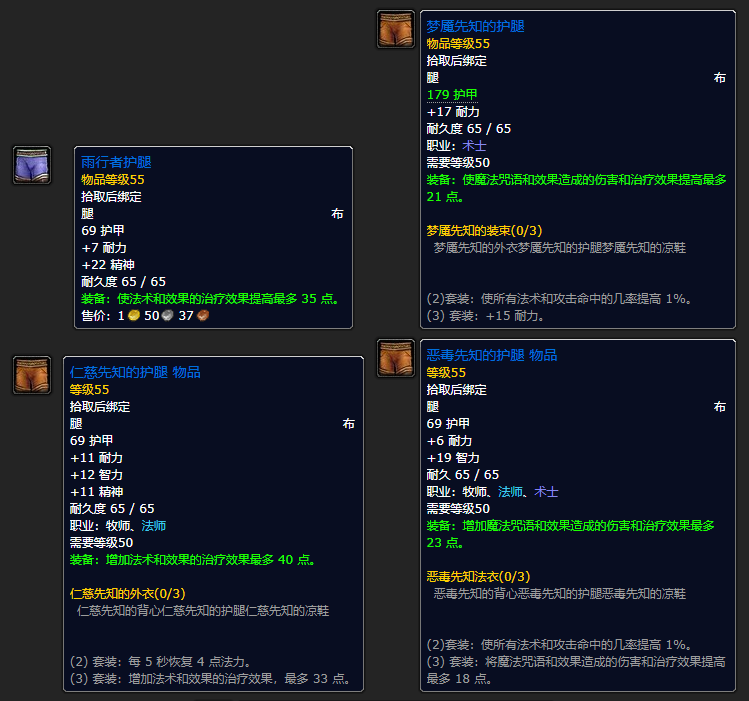This screenshot has width=749, height=701.
Task: Click the 179 护甲 underlined armor value
Action: tap(452, 95)
